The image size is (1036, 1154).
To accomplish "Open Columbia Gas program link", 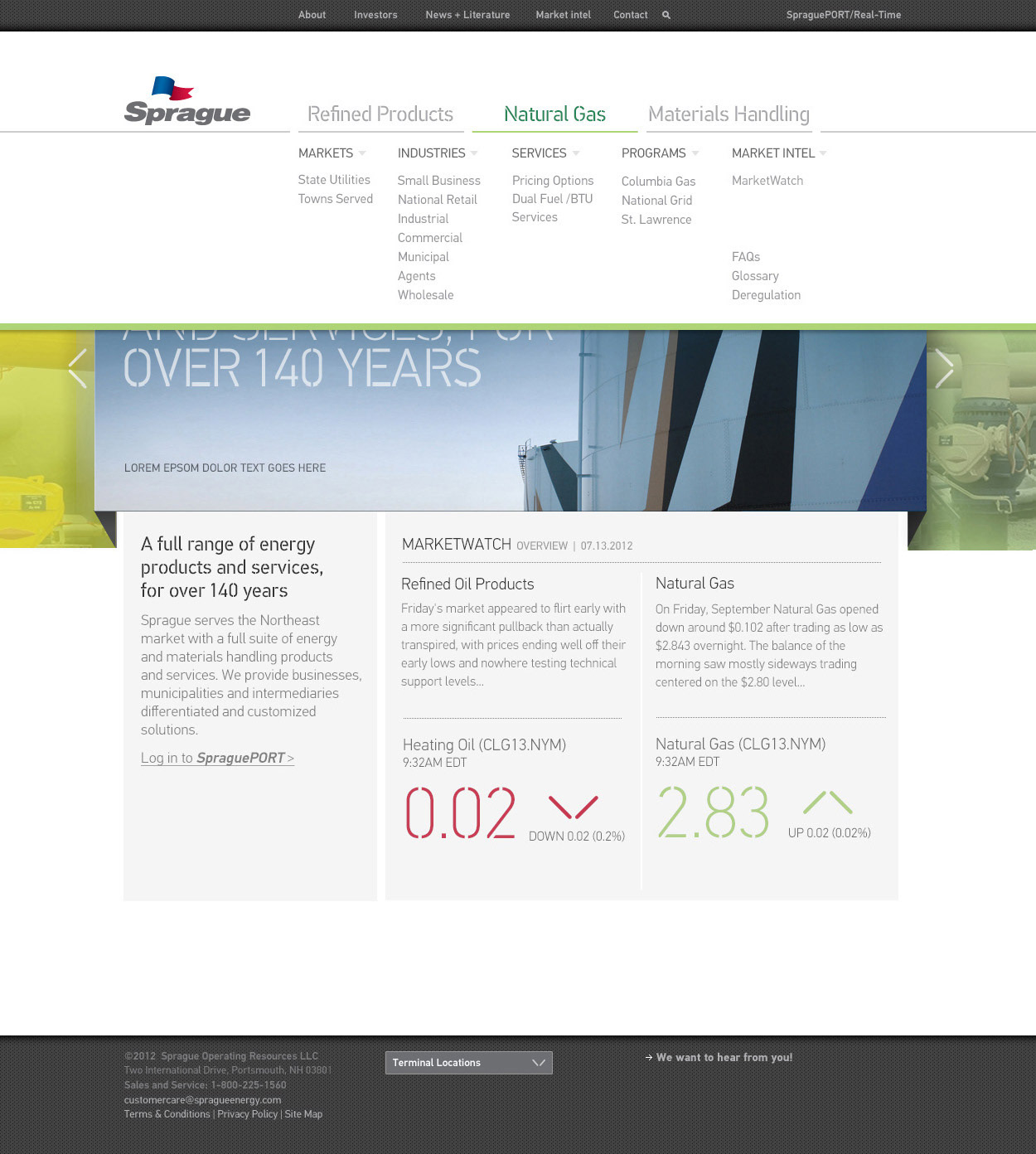I will (659, 182).
